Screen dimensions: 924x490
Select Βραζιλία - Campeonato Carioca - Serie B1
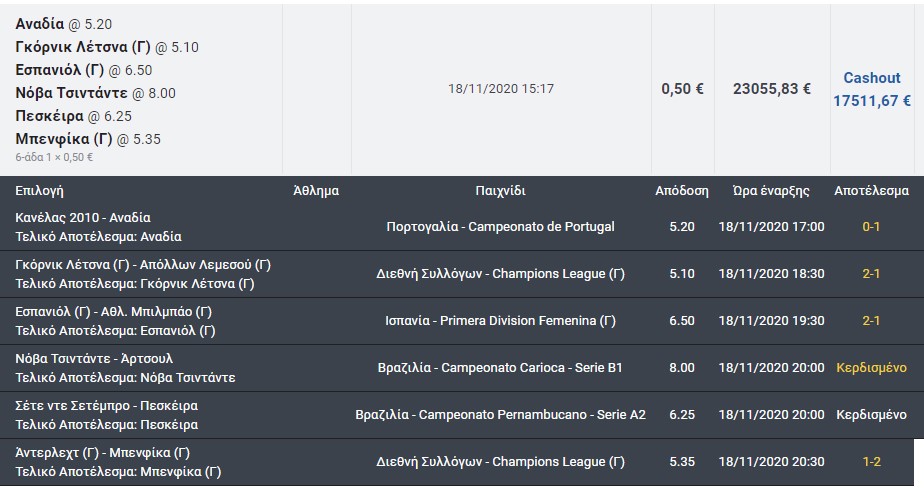point(500,368)
